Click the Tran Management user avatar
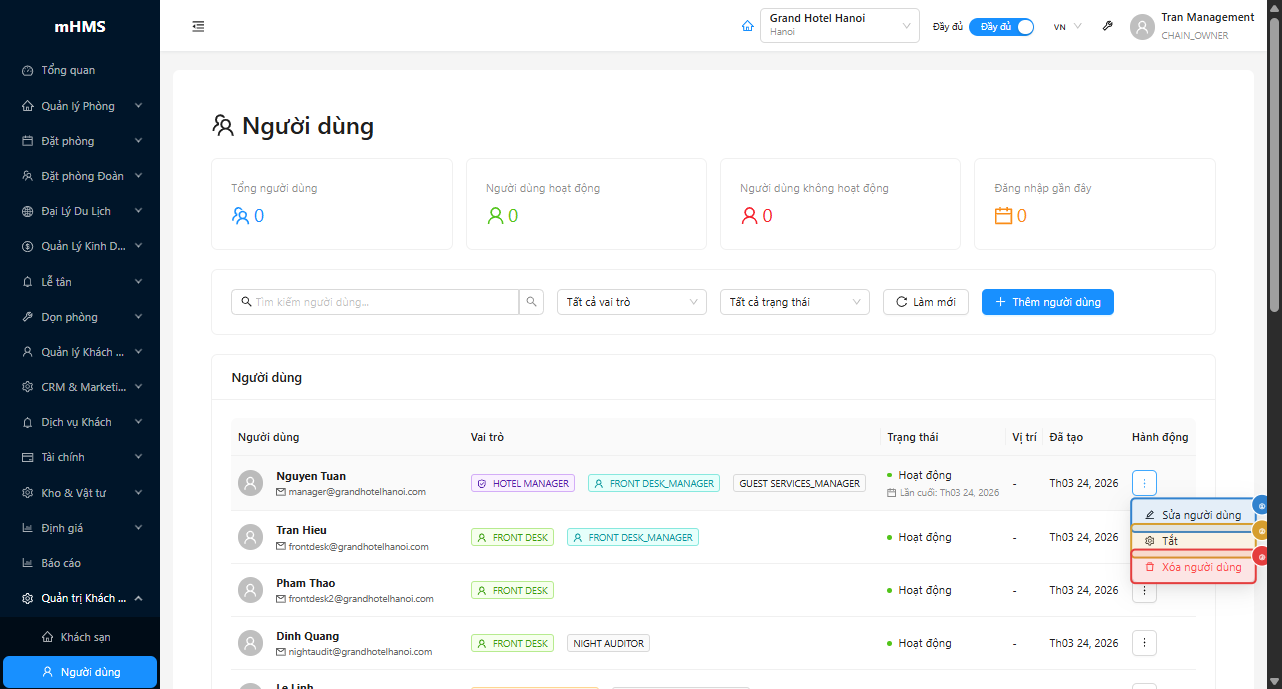Viewport: 1282px width, 689px height. coord(1142,27)
